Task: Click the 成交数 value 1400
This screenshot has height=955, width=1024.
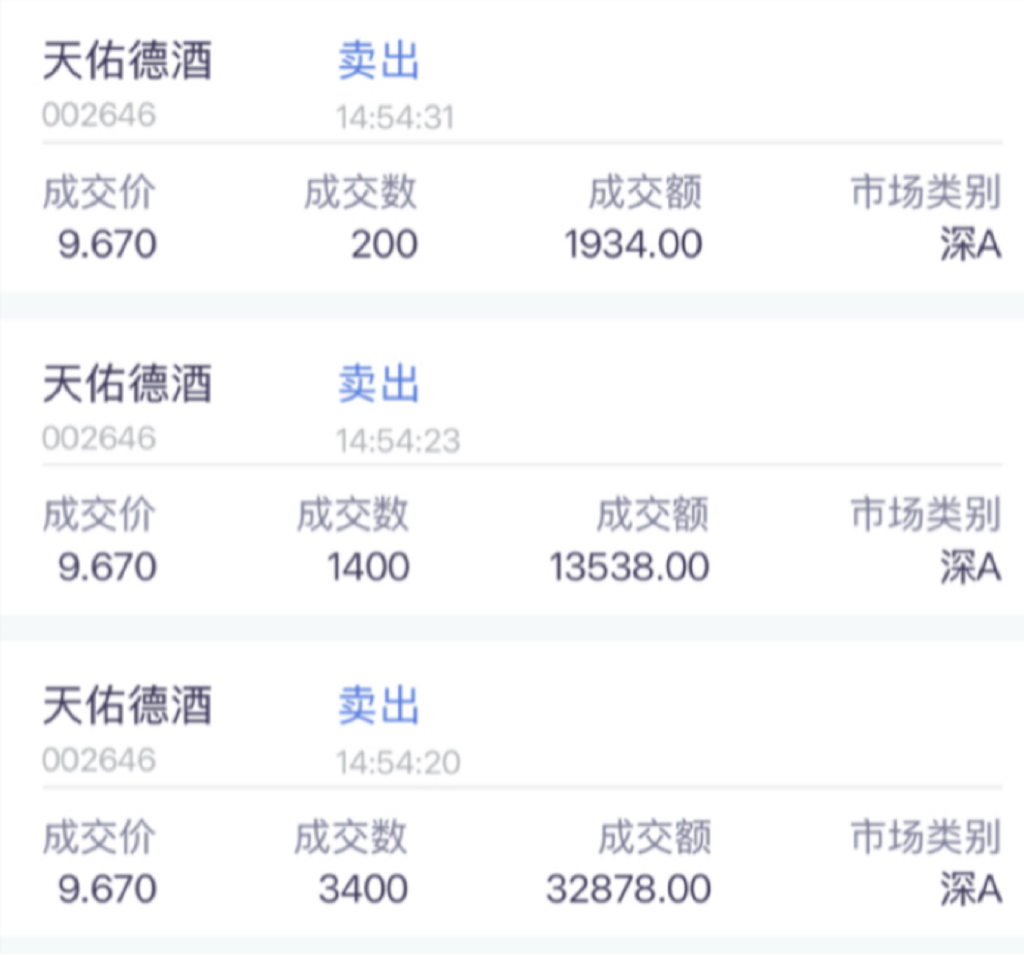Action: (368, 567)
